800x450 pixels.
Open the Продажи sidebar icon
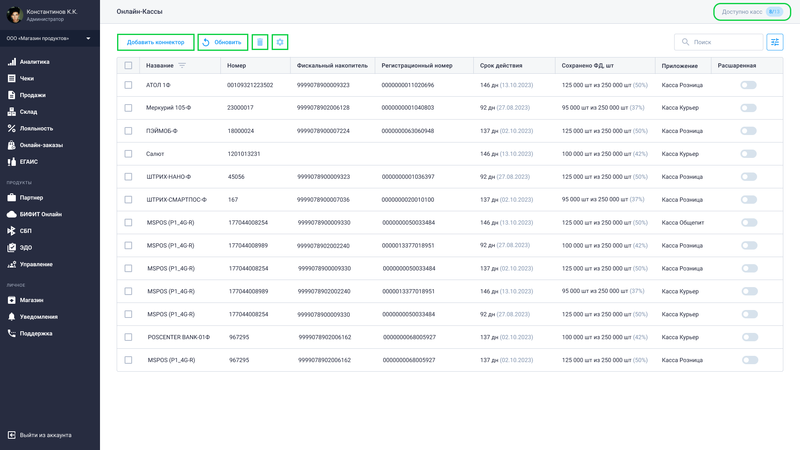12,95
